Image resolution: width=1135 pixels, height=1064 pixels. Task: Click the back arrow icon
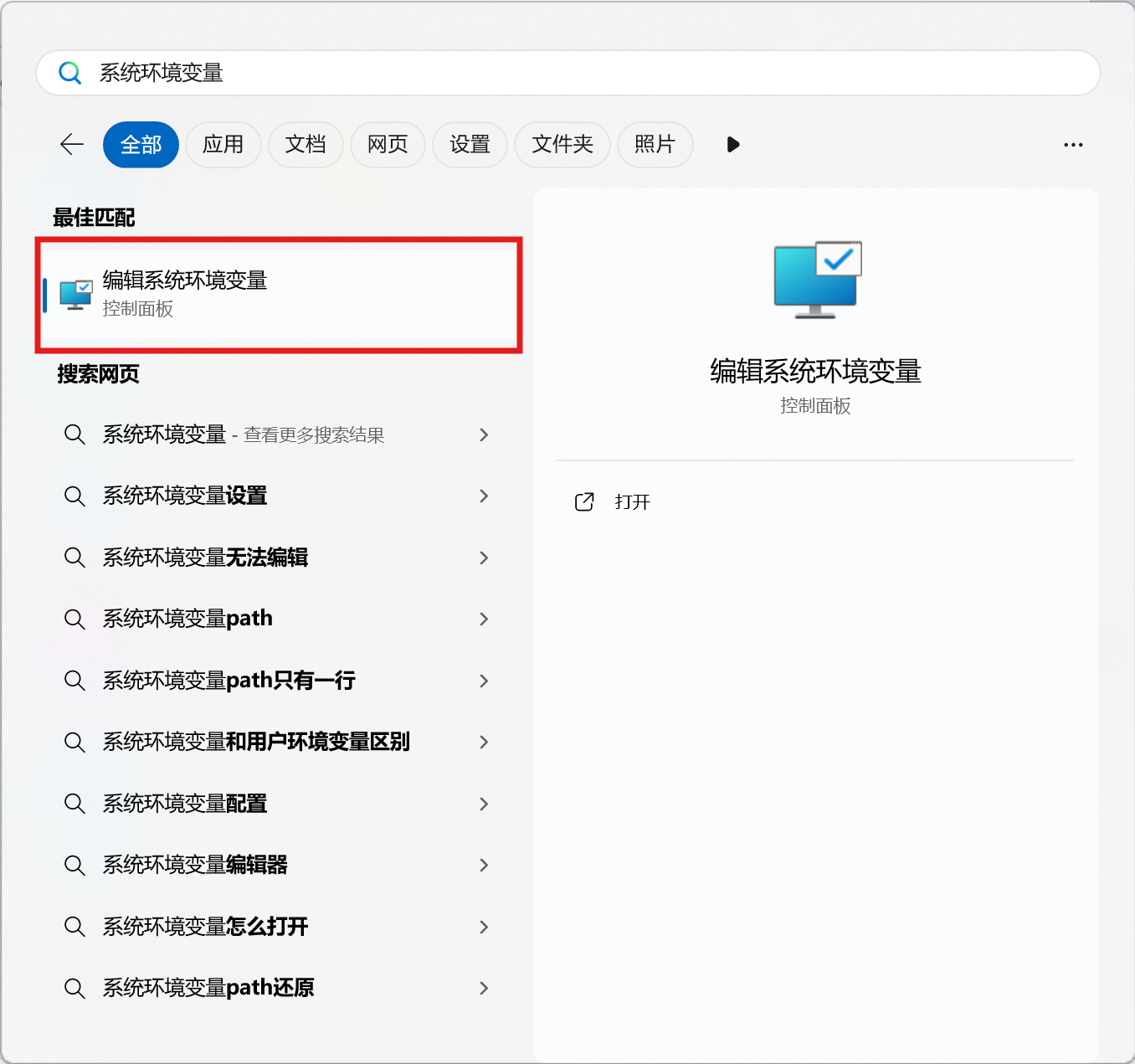pos(72,145)
